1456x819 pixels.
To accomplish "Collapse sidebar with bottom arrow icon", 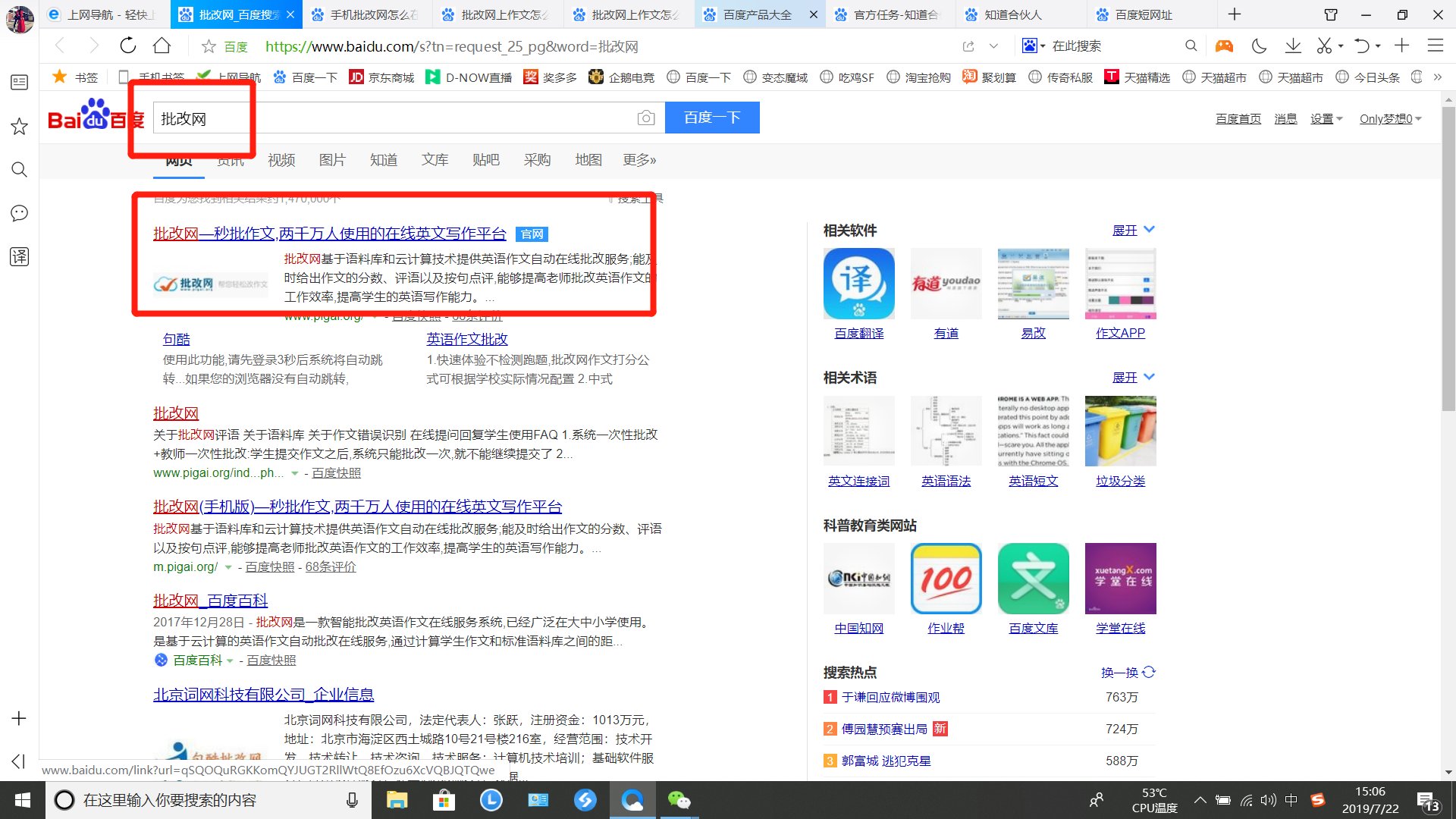I will 19,761.
